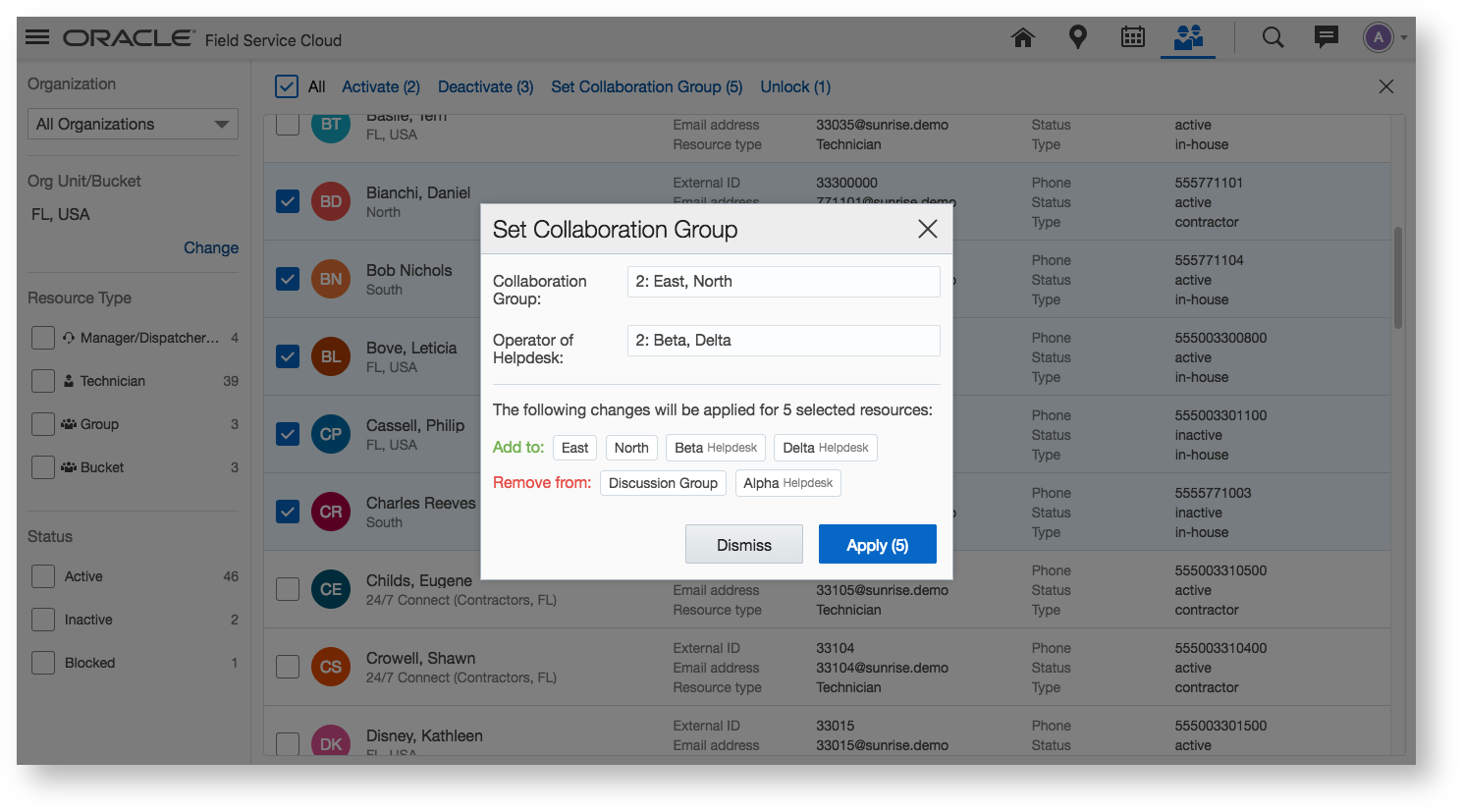Open the Calendar view icon
The height and width of the screenshot is (812, 1463).
tap(1132, 36)
